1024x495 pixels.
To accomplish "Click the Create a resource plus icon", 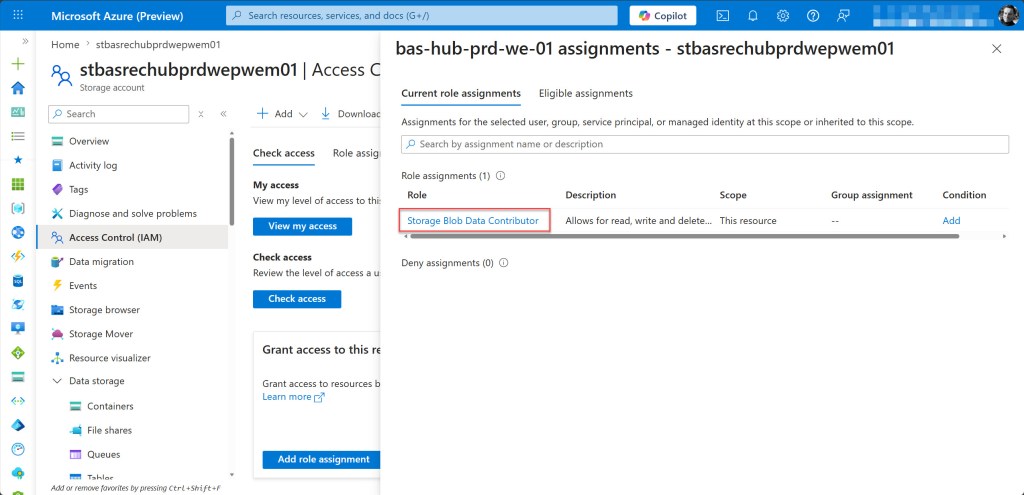I will [17, 63].
